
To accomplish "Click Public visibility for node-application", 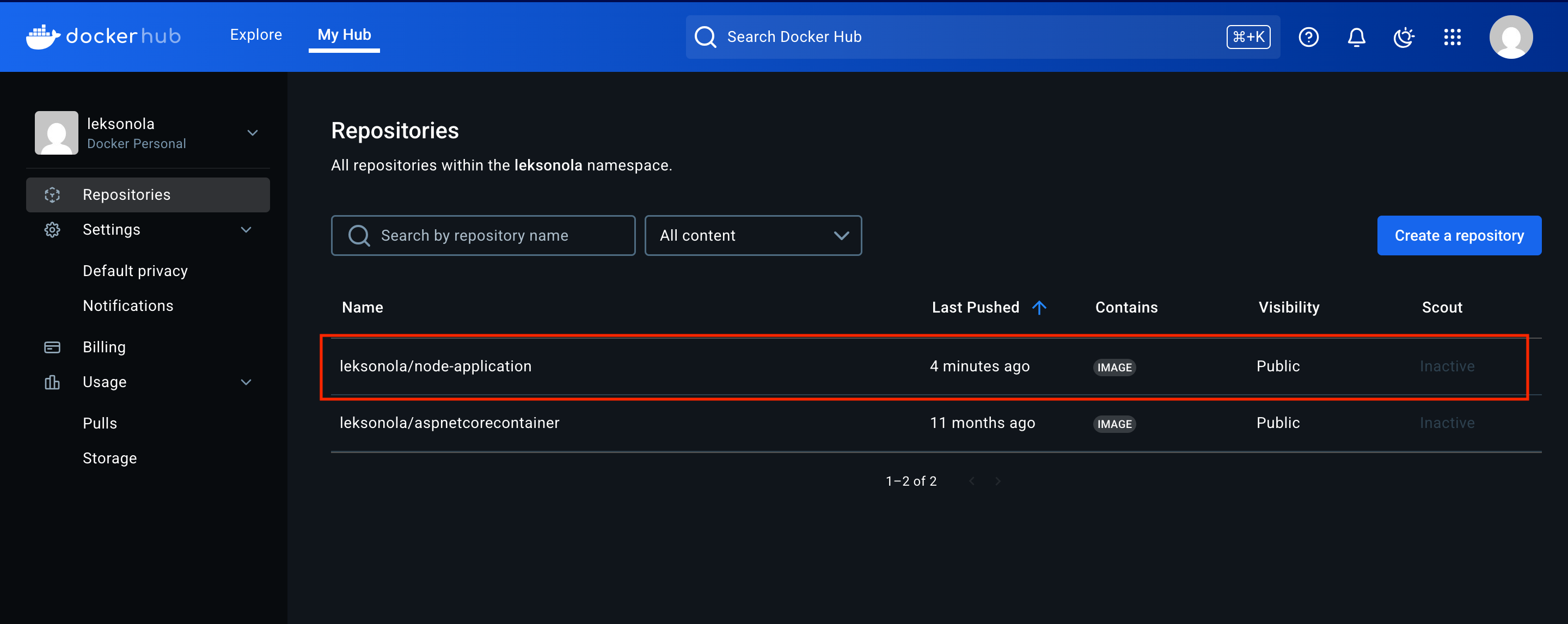I will click(1278, 366).
